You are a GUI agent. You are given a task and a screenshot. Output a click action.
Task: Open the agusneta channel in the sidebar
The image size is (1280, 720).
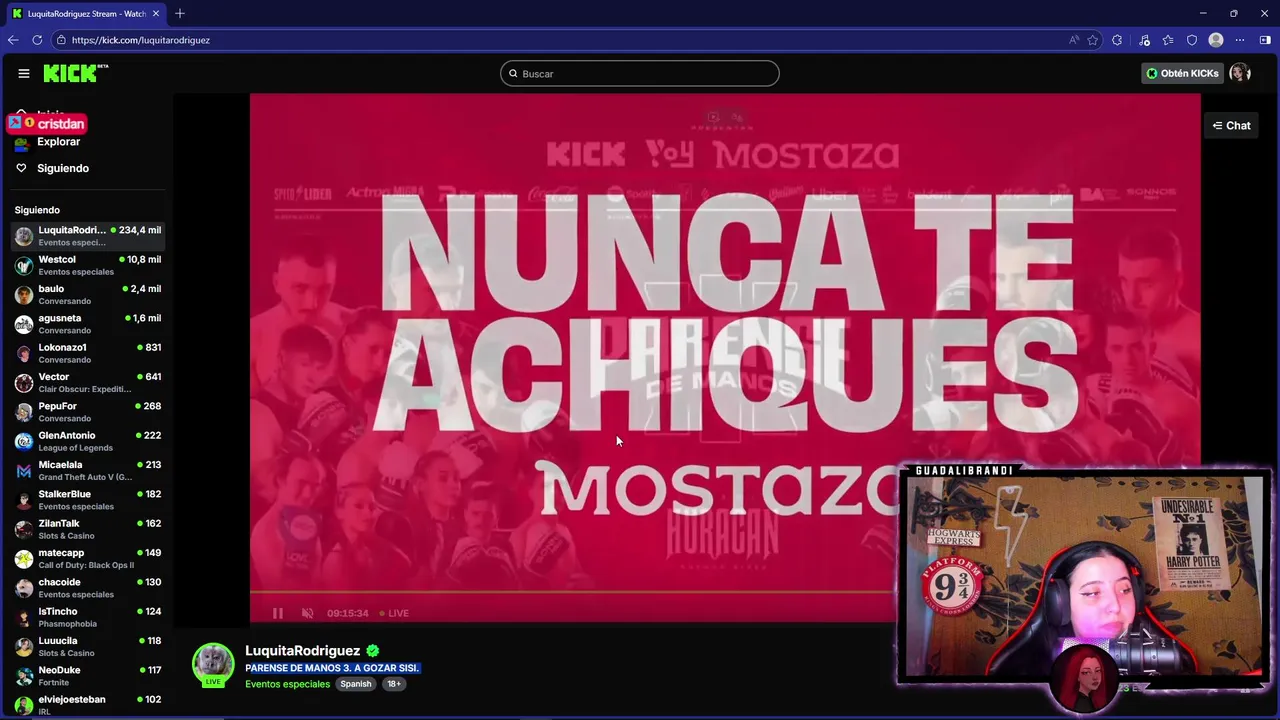tap(88, 324)
